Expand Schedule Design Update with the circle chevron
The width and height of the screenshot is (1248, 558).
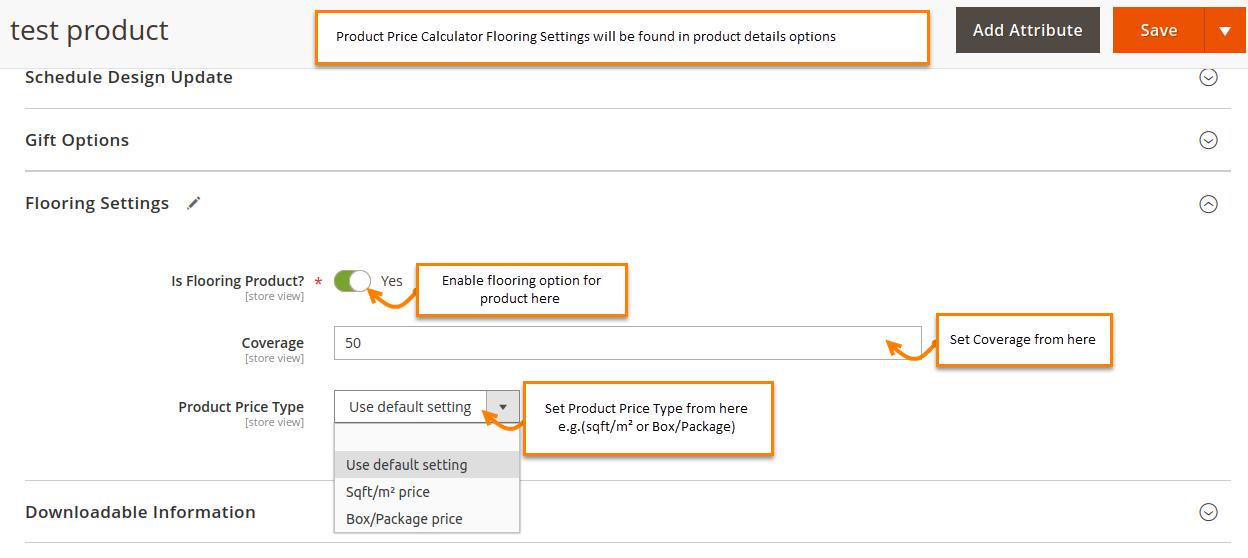pyautogui.click(x=1208, y=77)
